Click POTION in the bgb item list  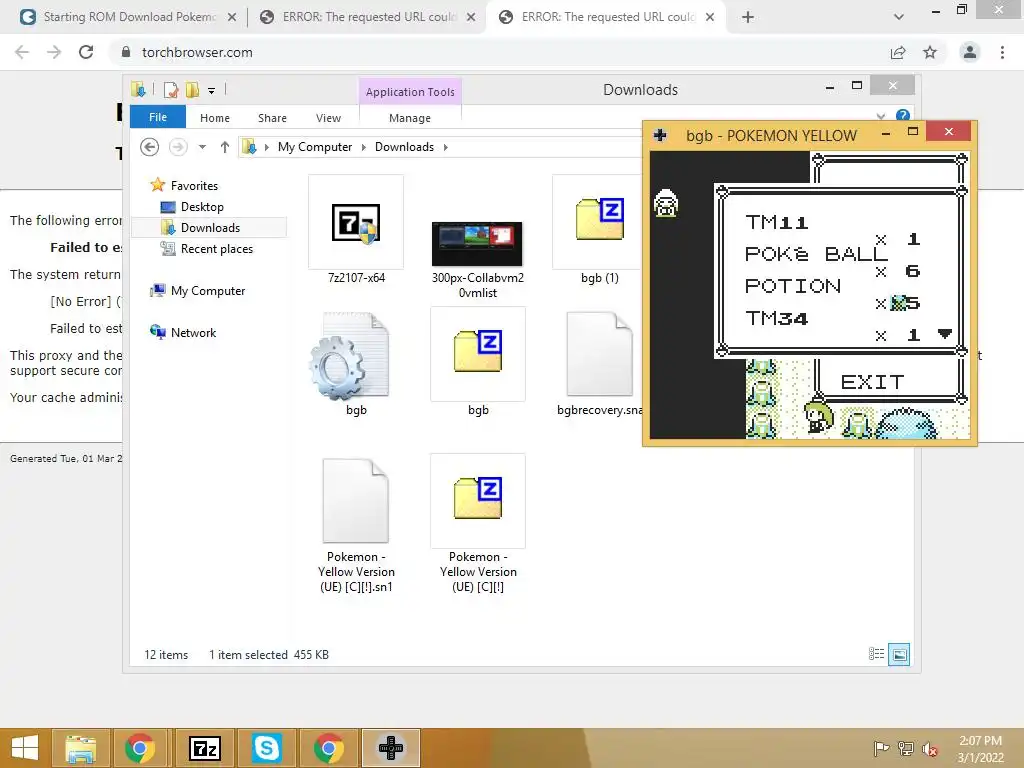pyautogui.click(x=793, y=286)
